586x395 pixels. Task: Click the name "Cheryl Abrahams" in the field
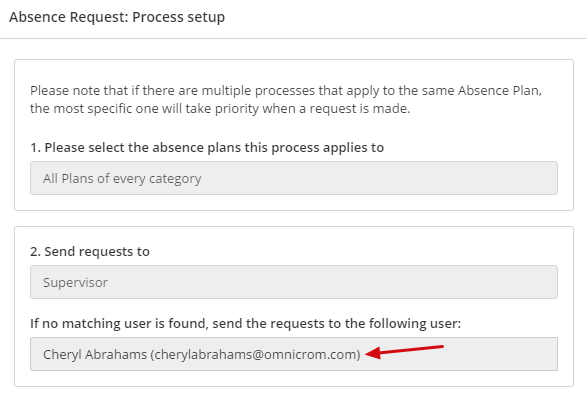[x=95, y=354]
